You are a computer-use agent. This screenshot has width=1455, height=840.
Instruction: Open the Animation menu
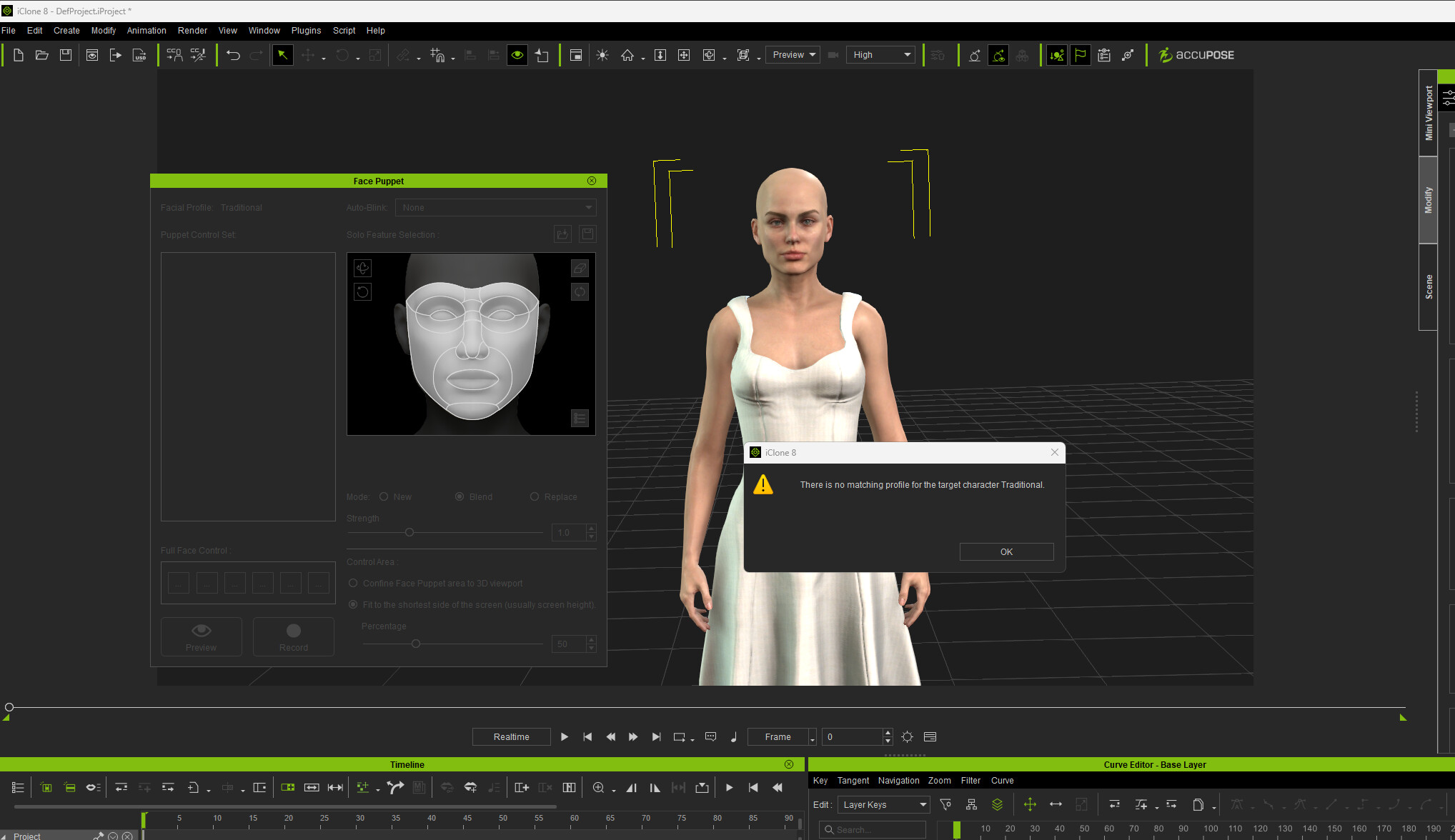click(x=146, y=31)
